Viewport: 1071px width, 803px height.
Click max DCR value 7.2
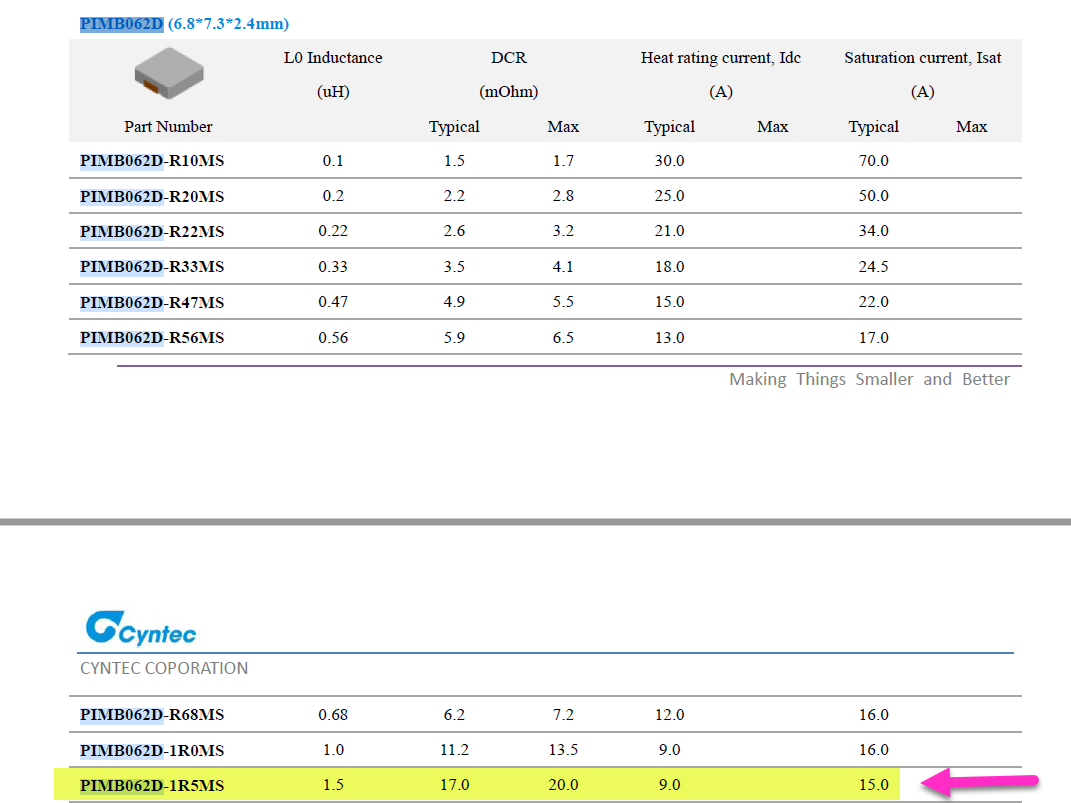pyautogui.click(x=564, y=715)
